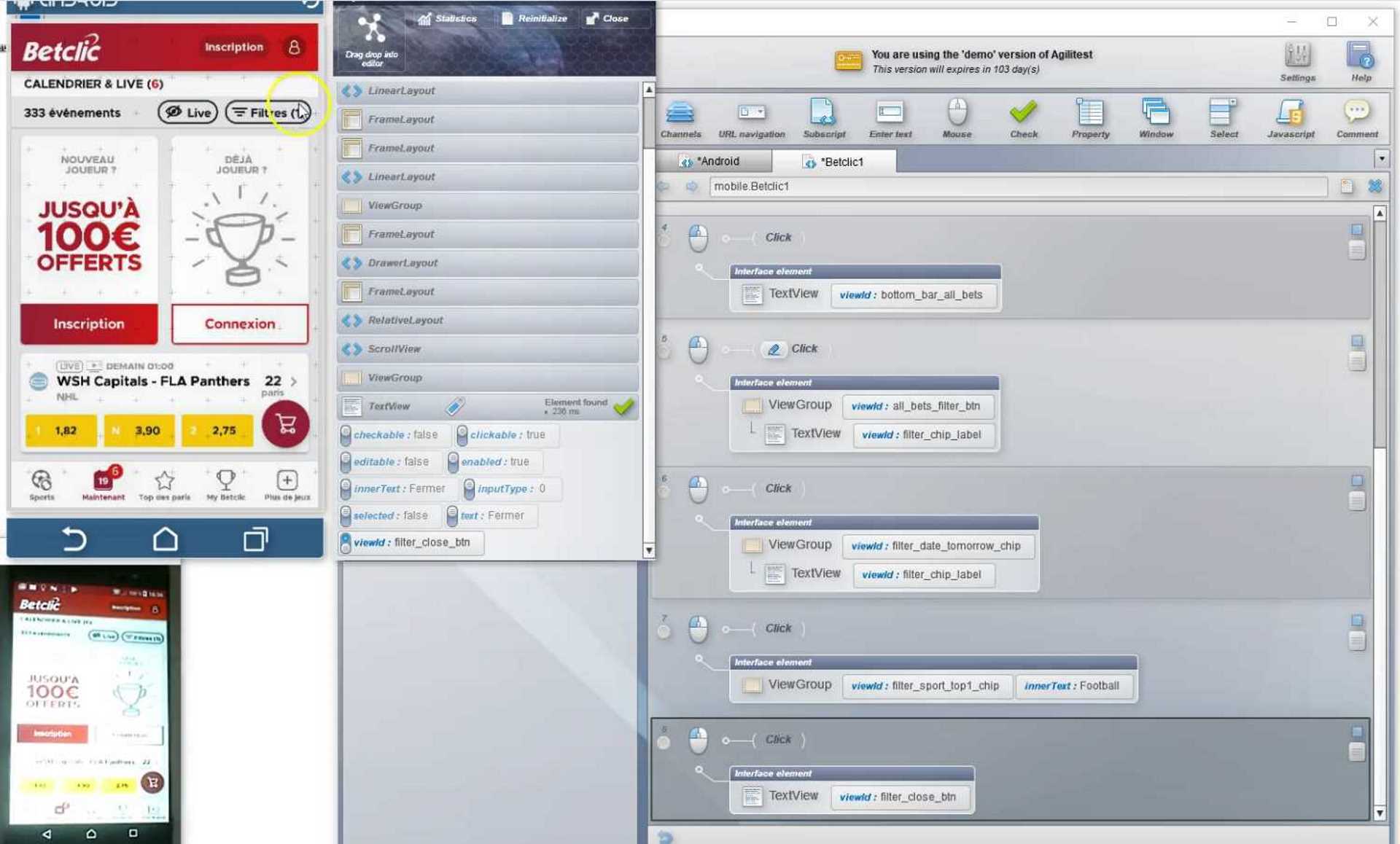1400x844 pixels.
Task: Select the RelativeLayout tree node
Action: coord(488,321)
